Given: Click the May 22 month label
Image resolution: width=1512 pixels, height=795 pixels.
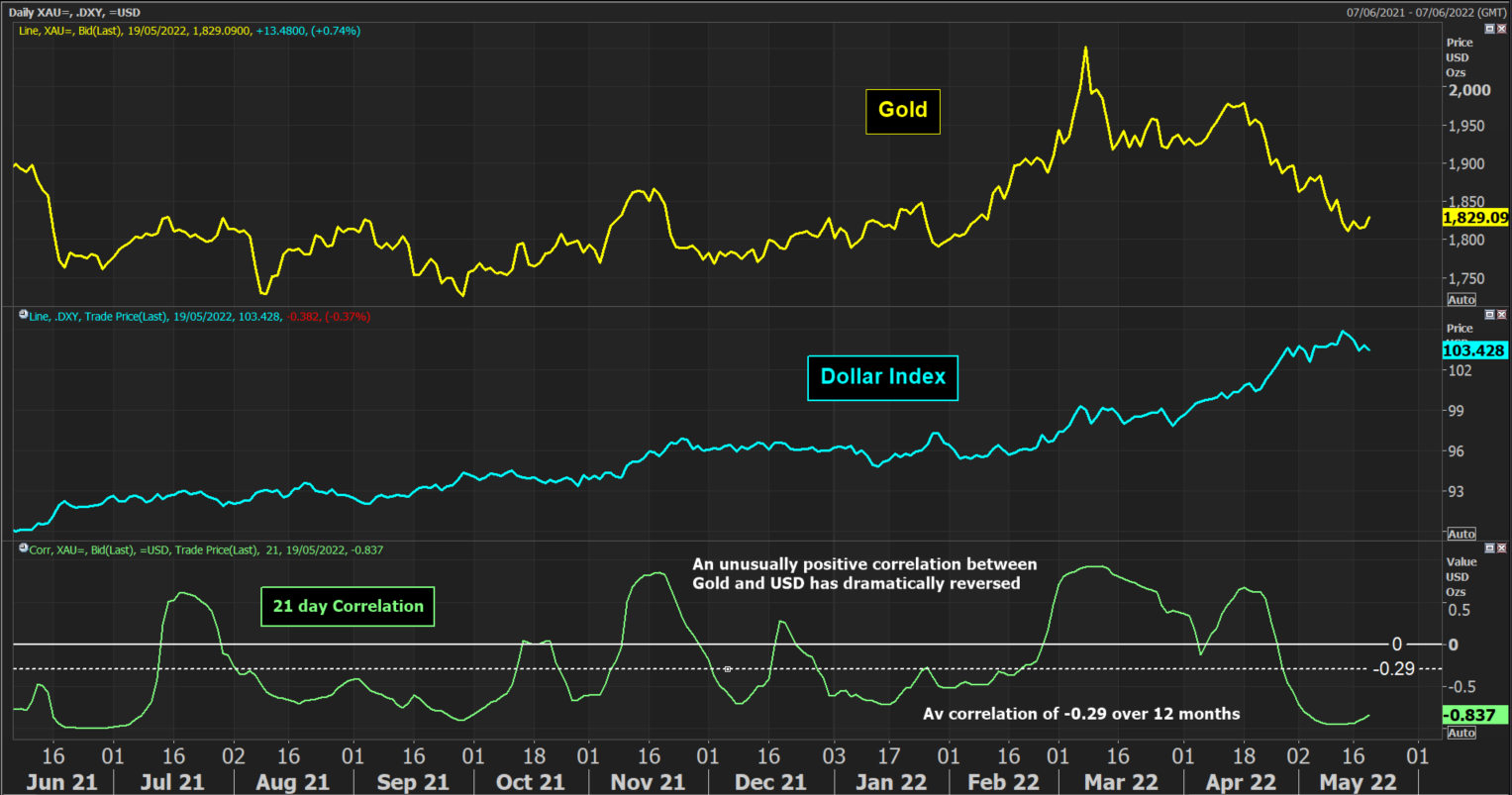Looking at the screenshot, I should [1358, 782].
